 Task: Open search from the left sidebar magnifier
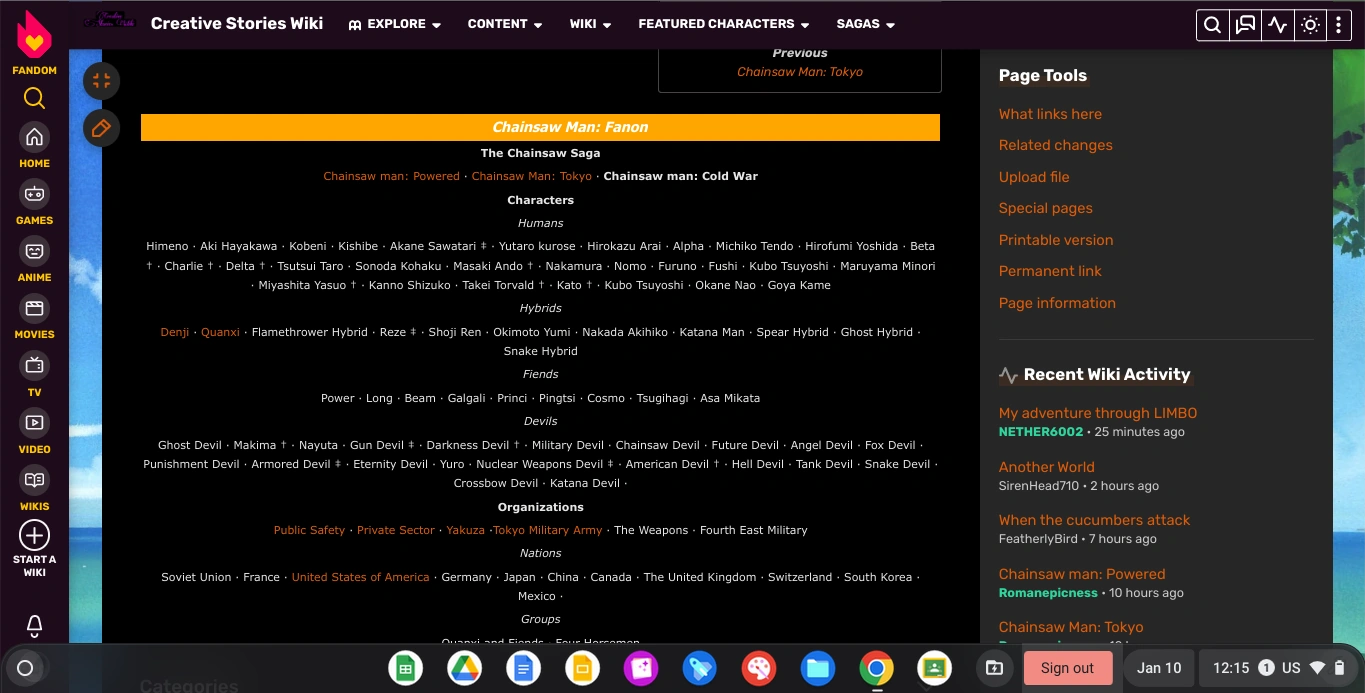coord(33,98)
